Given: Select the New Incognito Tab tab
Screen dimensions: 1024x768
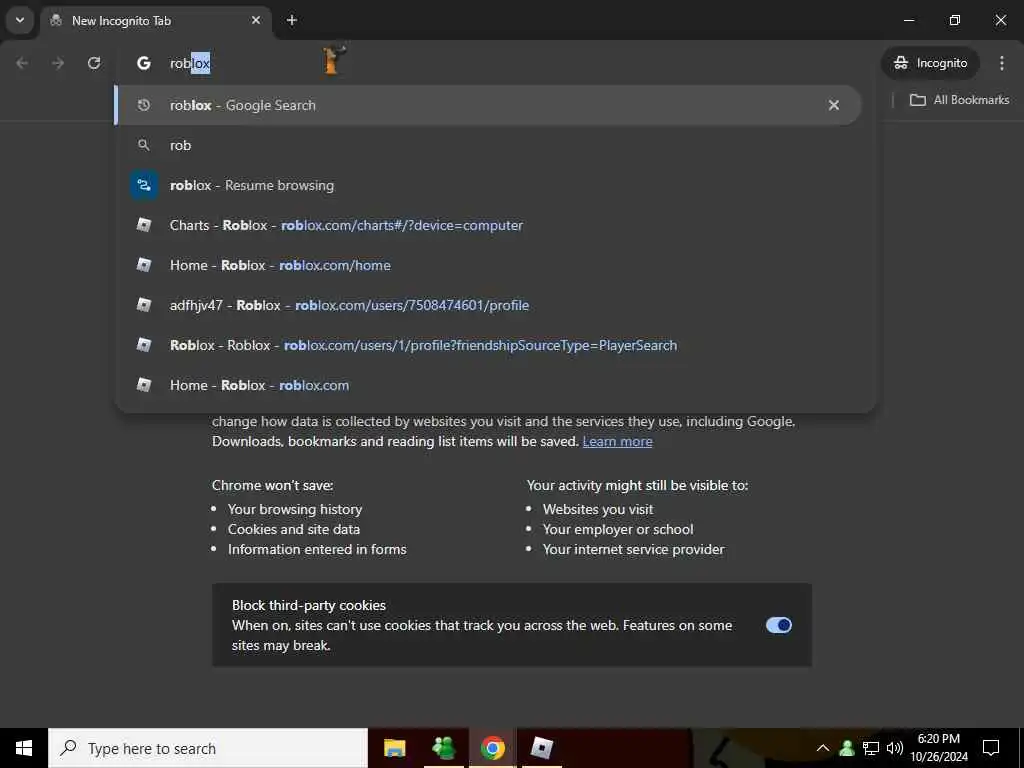Looking at the screenshot, I should tap(155, 21).
